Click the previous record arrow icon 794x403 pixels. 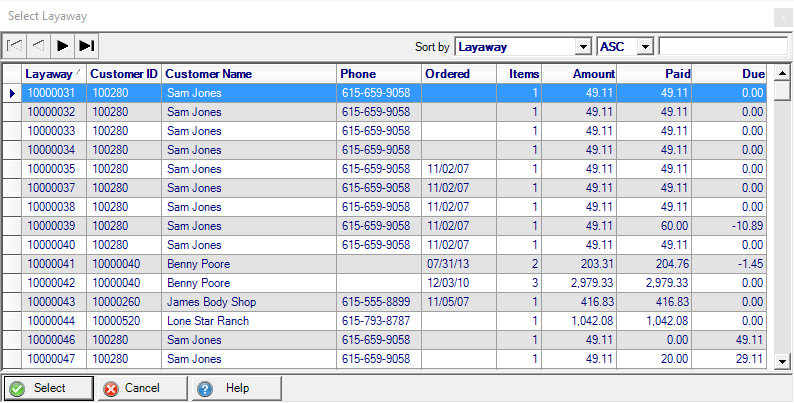point(38,45)
